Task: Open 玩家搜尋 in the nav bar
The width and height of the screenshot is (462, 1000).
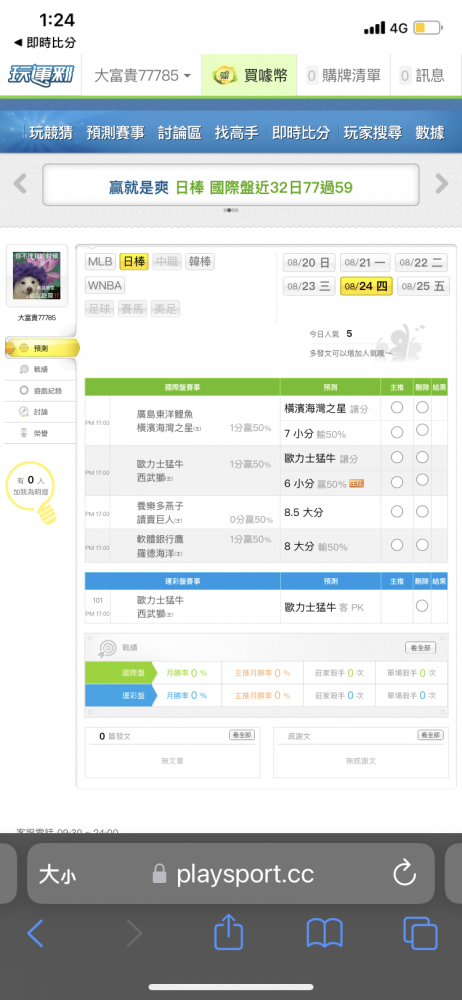Action: [373, 133]
